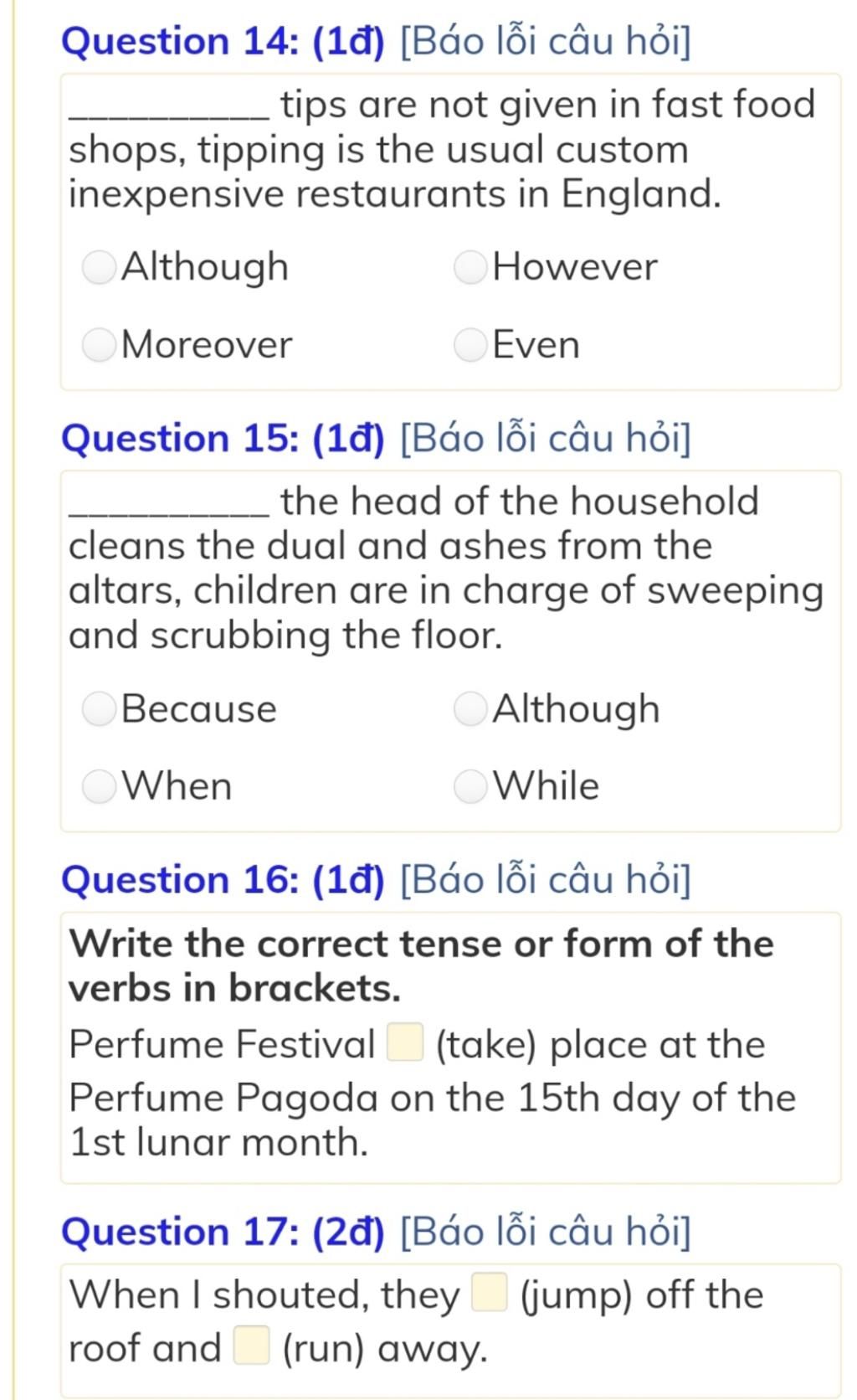Open 'Báo lỗi câu hỏi' for Question 14
857x1400 pixels.
coord(547,41)
